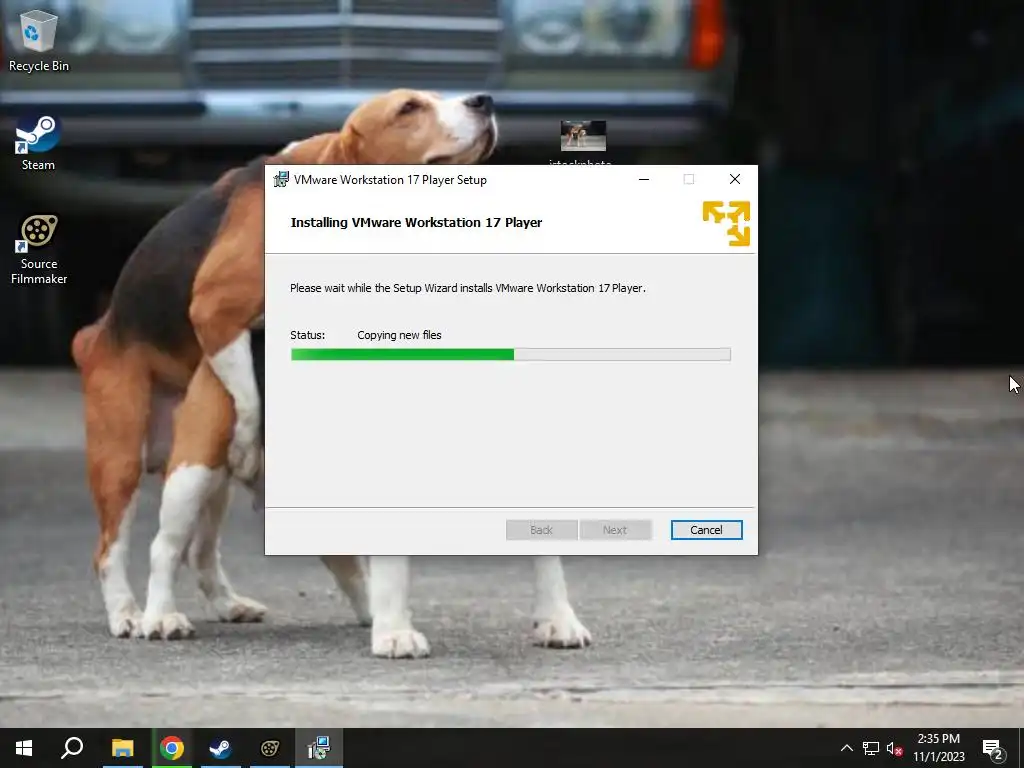The height and width of the screenshot is (768, 1024).
Task: Click the yellow VMware arrows logo
Action: (x=726, y=223)
